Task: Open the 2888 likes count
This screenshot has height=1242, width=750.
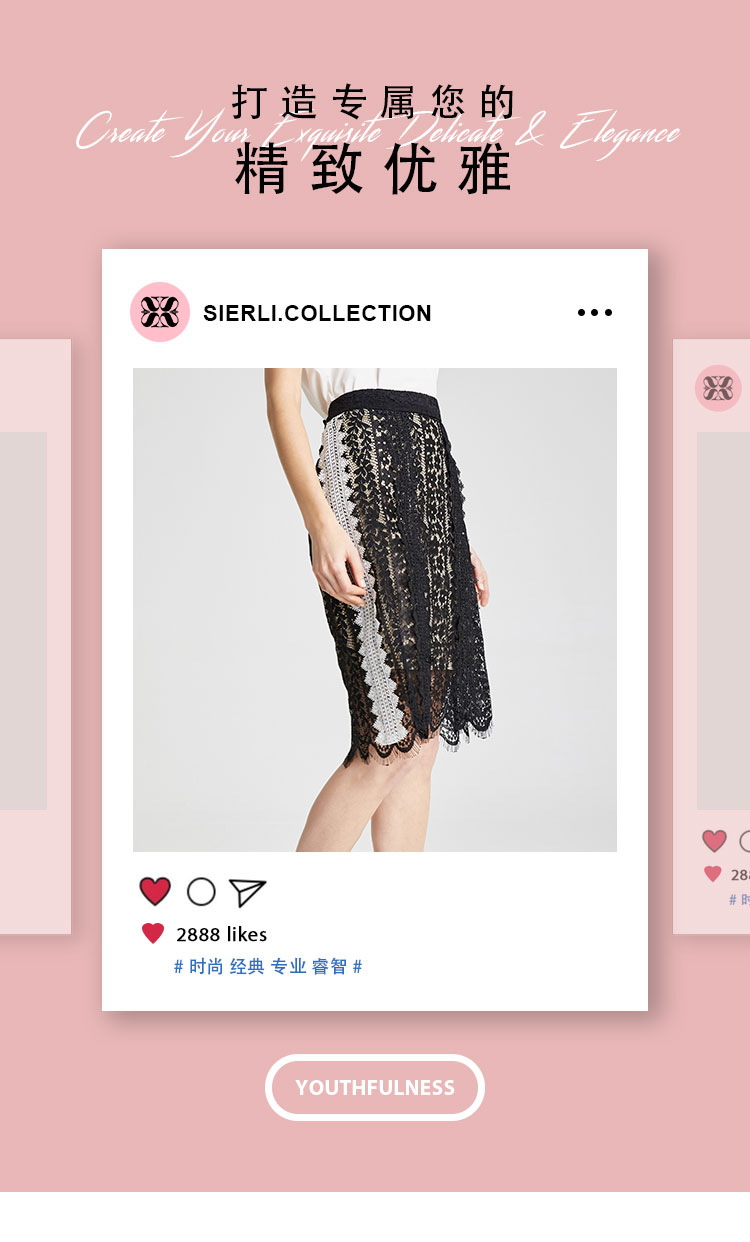Action: [x=221, y=935]
